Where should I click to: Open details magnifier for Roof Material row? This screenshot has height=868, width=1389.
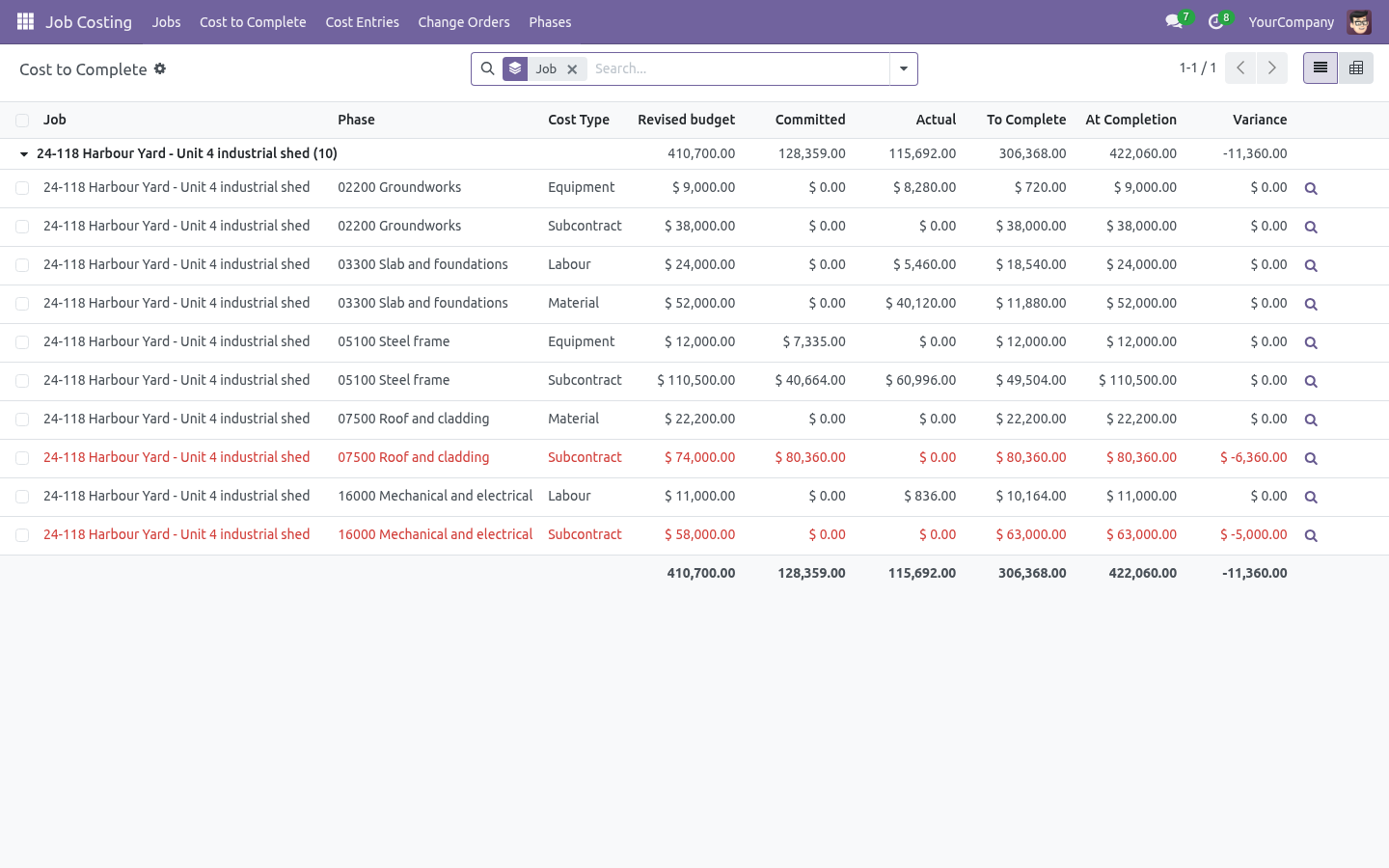pyautogui.click(x=1311, y=420)
